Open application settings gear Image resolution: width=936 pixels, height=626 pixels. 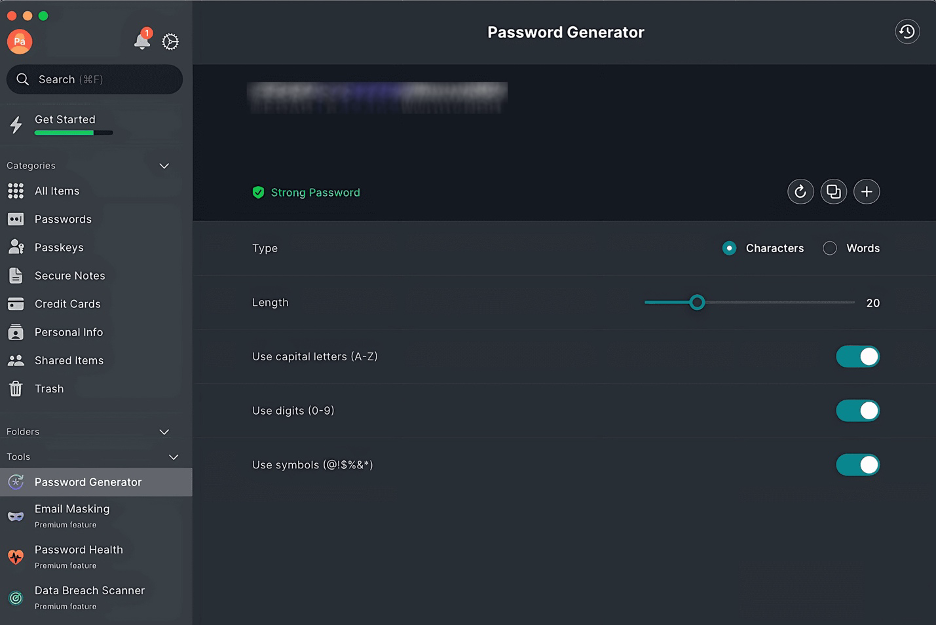point(169,42)
